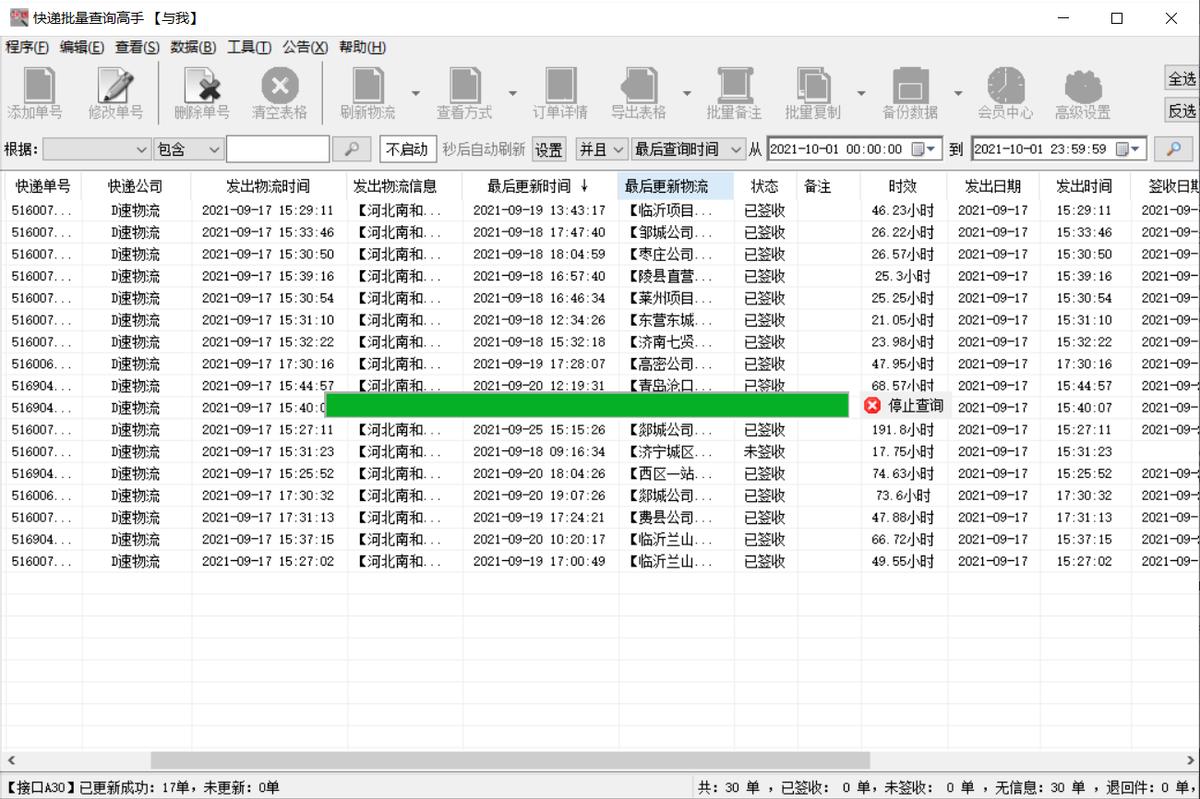Sort by the 状态 column header
This screenshot has width=1200, height=799.
[765, 186]
